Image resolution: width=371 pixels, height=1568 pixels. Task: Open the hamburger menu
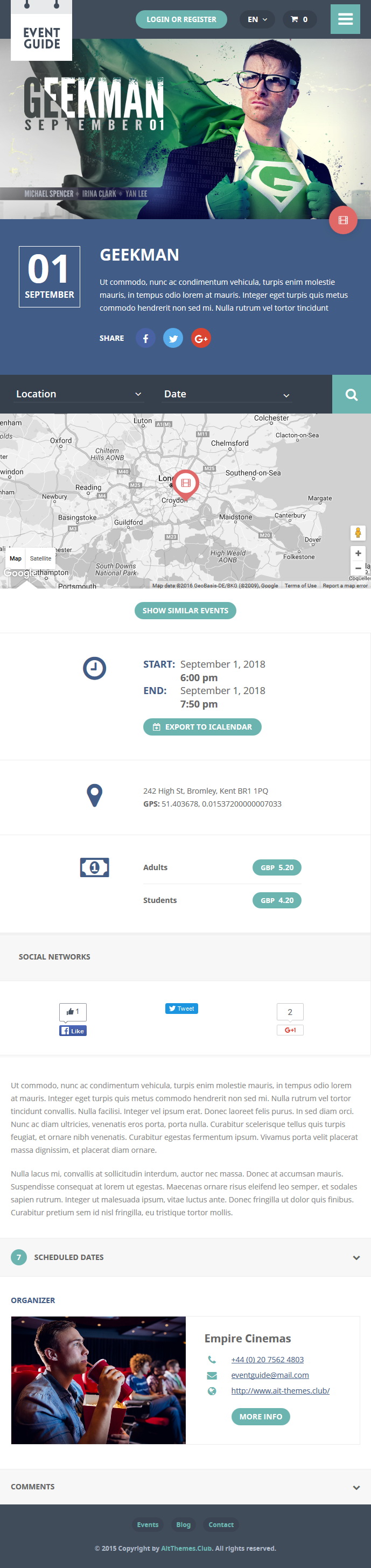(x=346, y=19)
